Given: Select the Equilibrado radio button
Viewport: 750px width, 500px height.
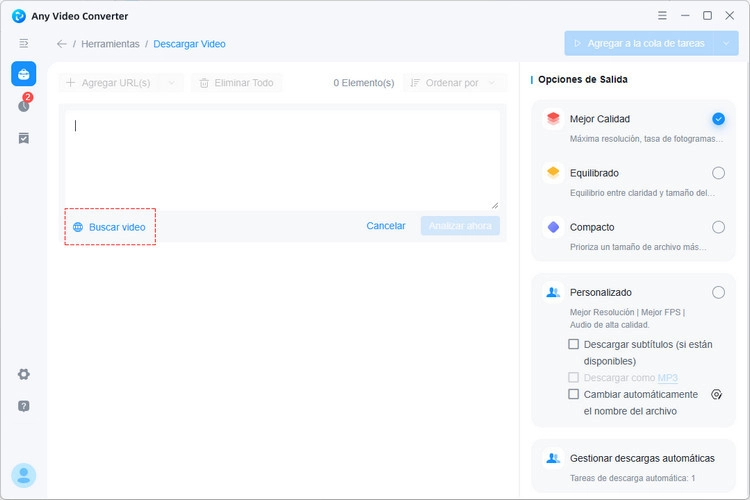Looking at the screenshot, I should (x=718, y=173).
